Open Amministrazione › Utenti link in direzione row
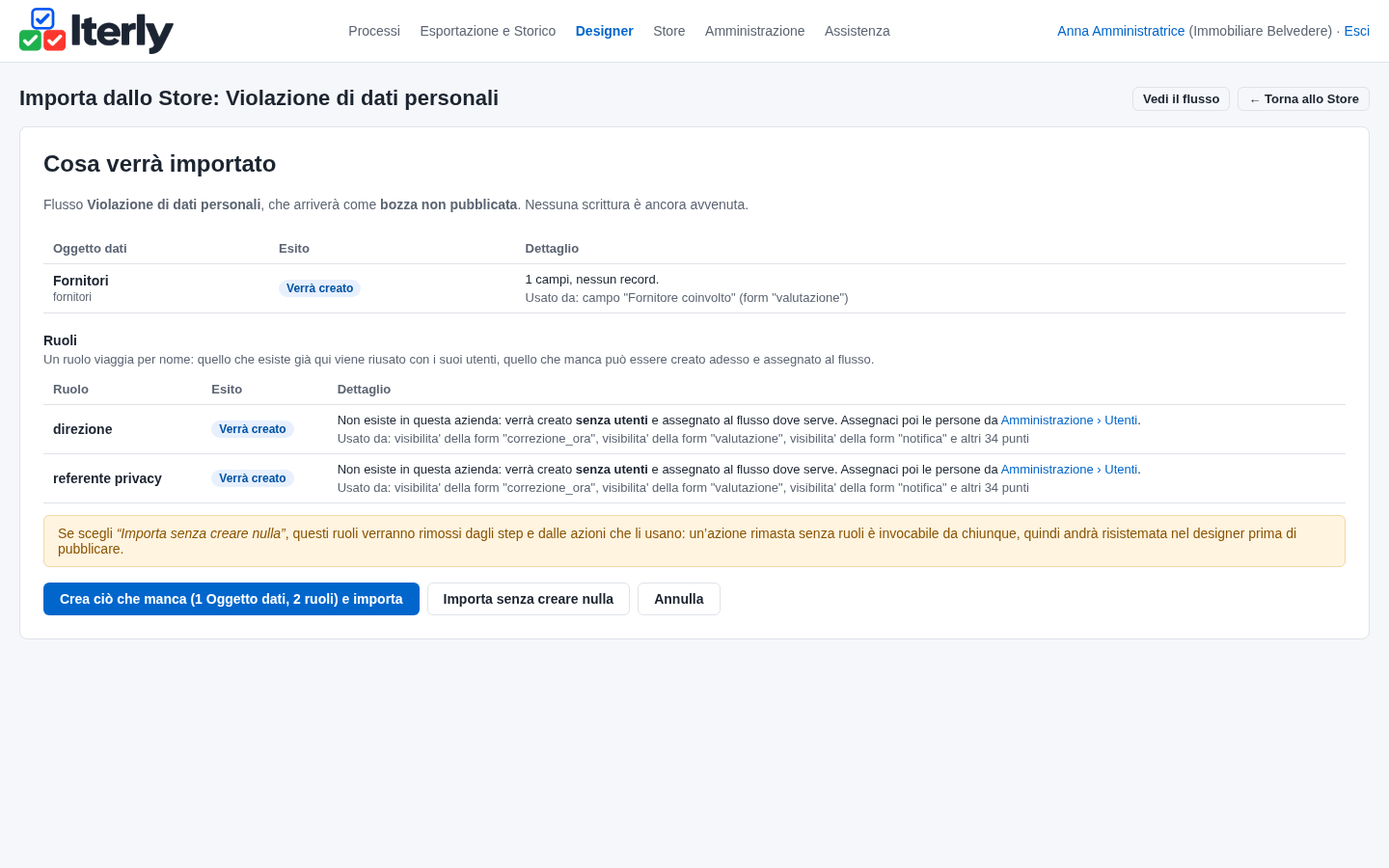 [1069, 420]
